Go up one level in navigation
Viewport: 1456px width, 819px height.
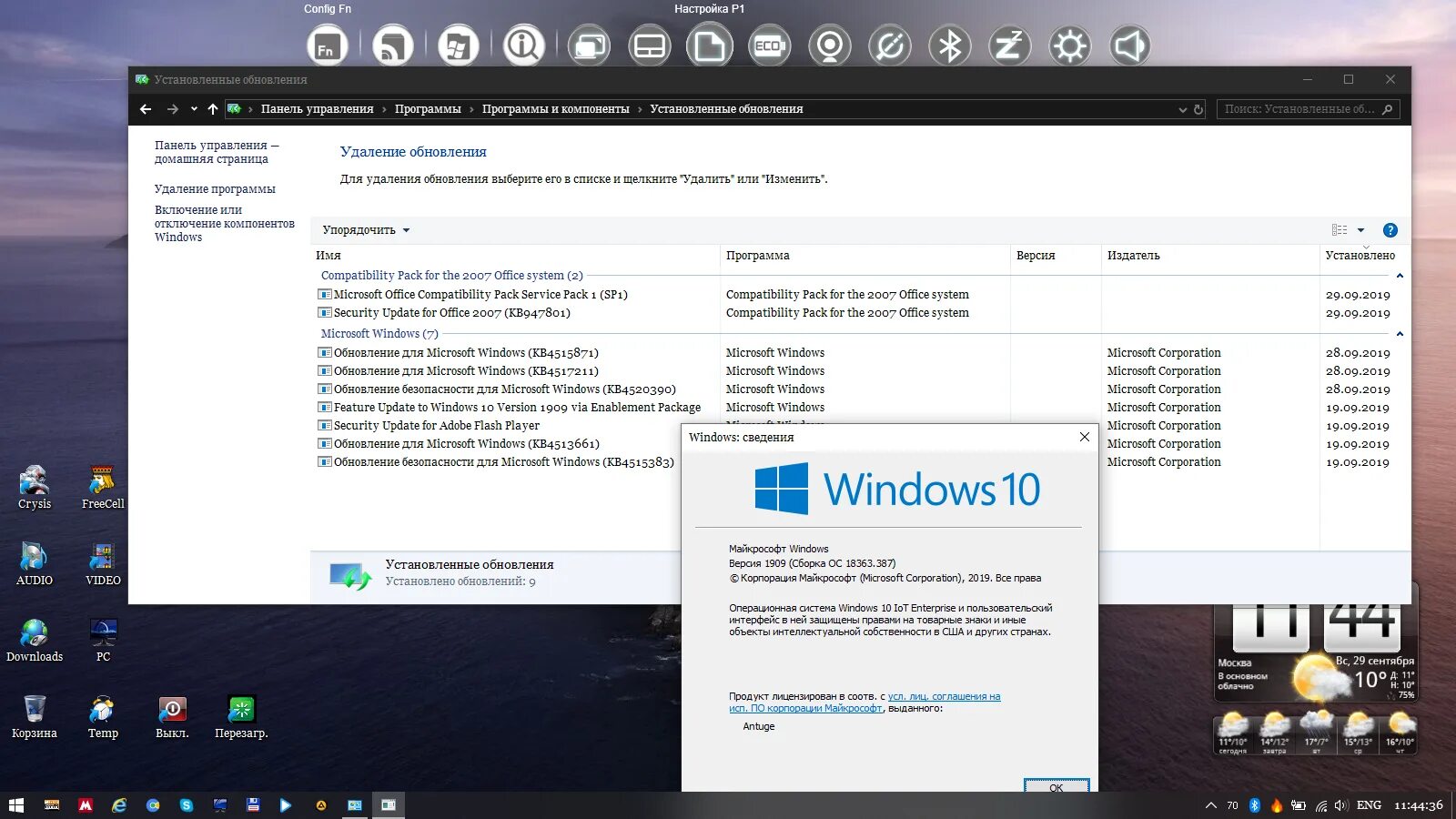[x=213, y=109]
